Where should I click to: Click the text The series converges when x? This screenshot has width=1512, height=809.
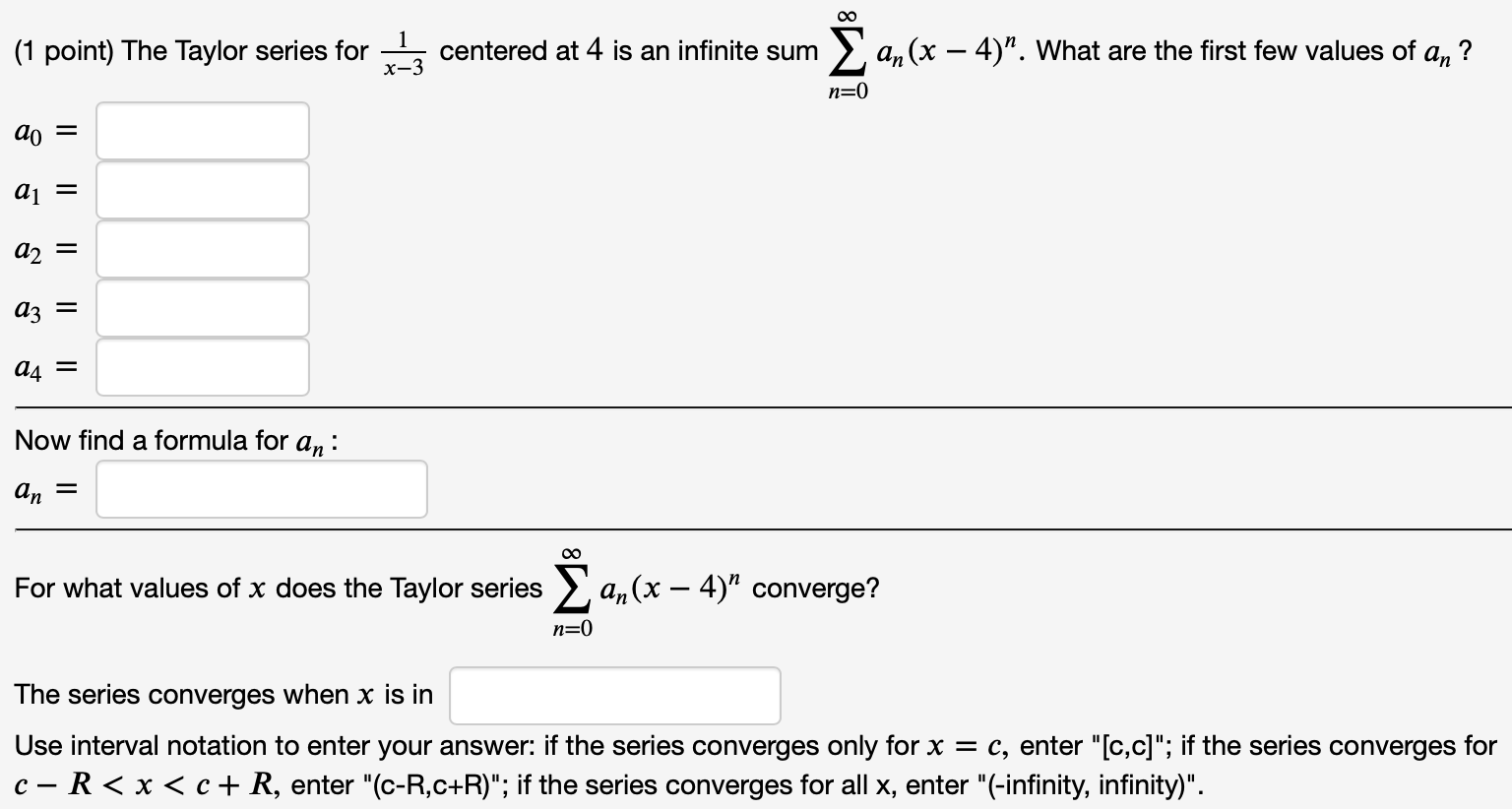point(221,694)
